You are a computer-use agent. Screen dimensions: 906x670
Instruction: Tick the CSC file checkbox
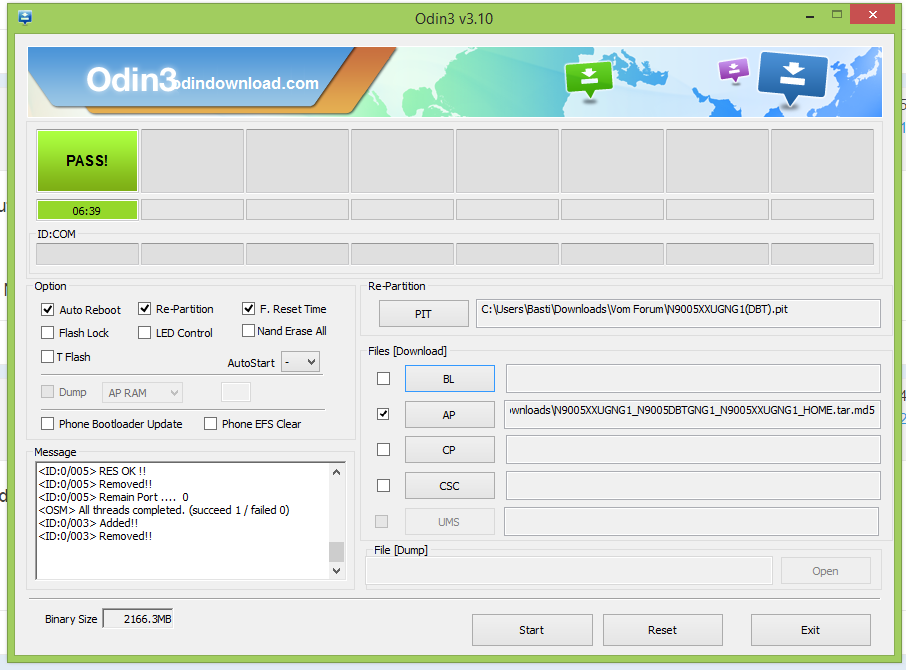(383, 485)
